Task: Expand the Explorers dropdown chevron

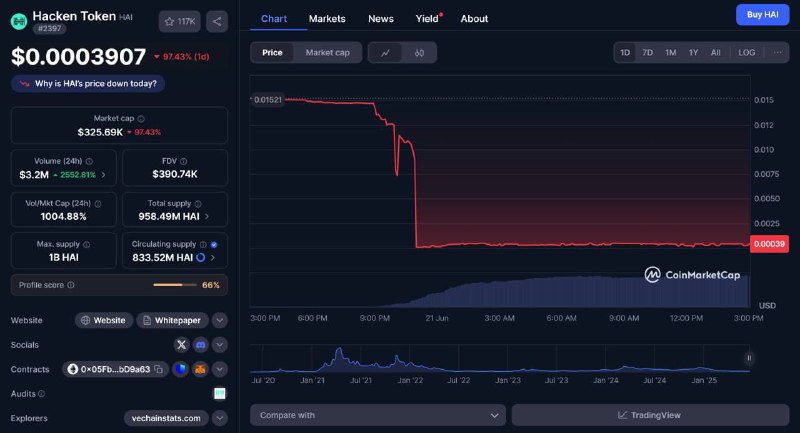Action: [x=219, y=418]
